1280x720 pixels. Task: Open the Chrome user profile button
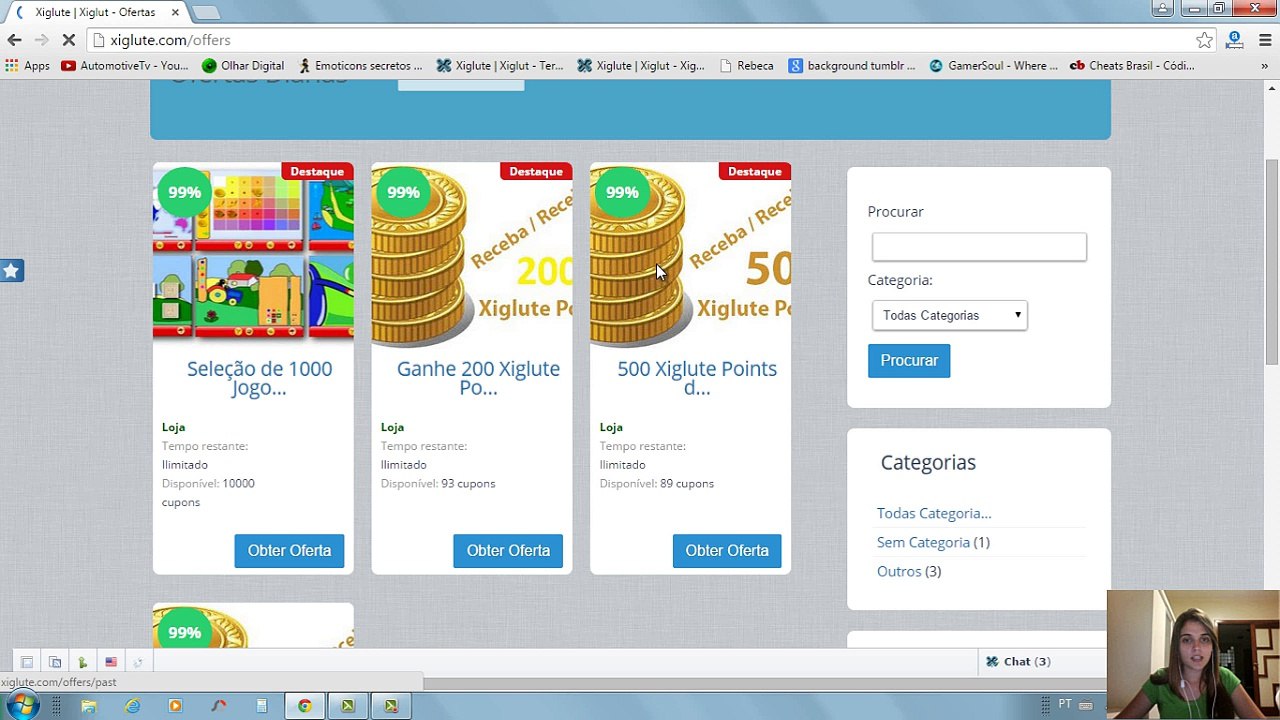[1162, 9]
